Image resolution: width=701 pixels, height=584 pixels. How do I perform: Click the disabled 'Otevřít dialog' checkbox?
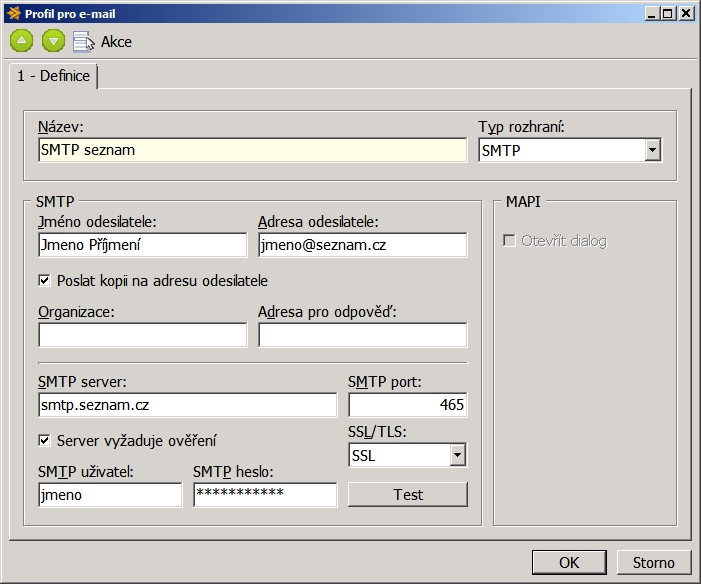point(510,241)
